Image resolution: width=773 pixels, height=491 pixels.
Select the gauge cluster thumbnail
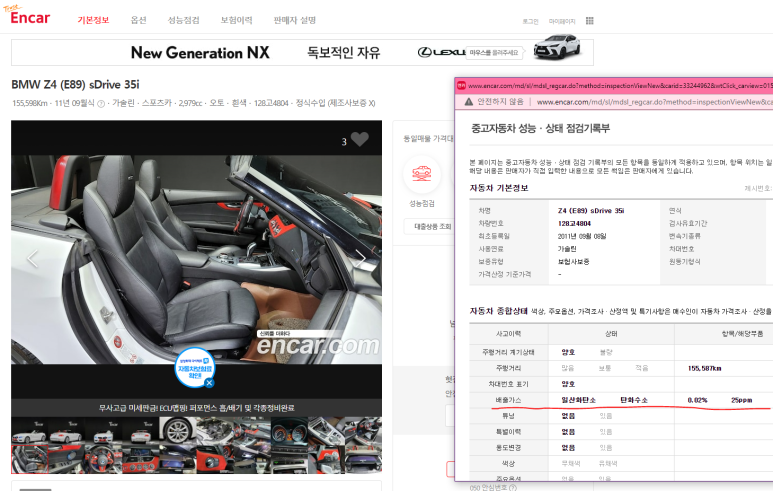[289, 430]
